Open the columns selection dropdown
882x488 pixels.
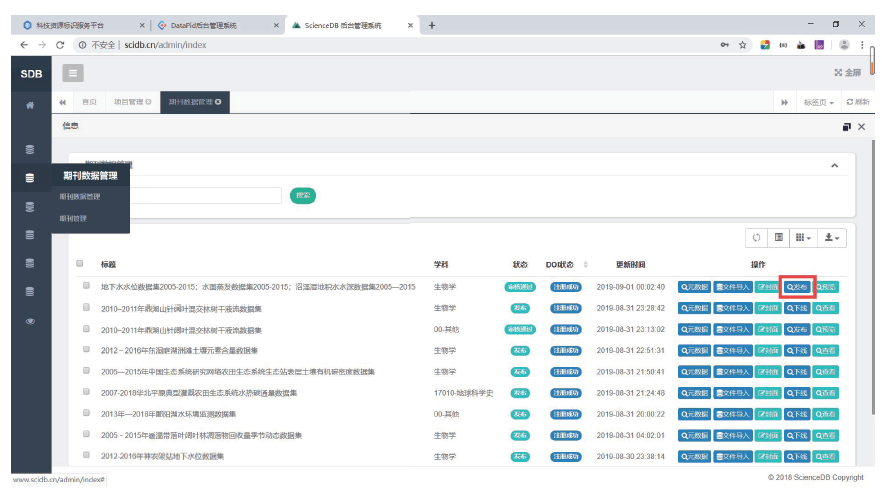(x=803, y=238)
